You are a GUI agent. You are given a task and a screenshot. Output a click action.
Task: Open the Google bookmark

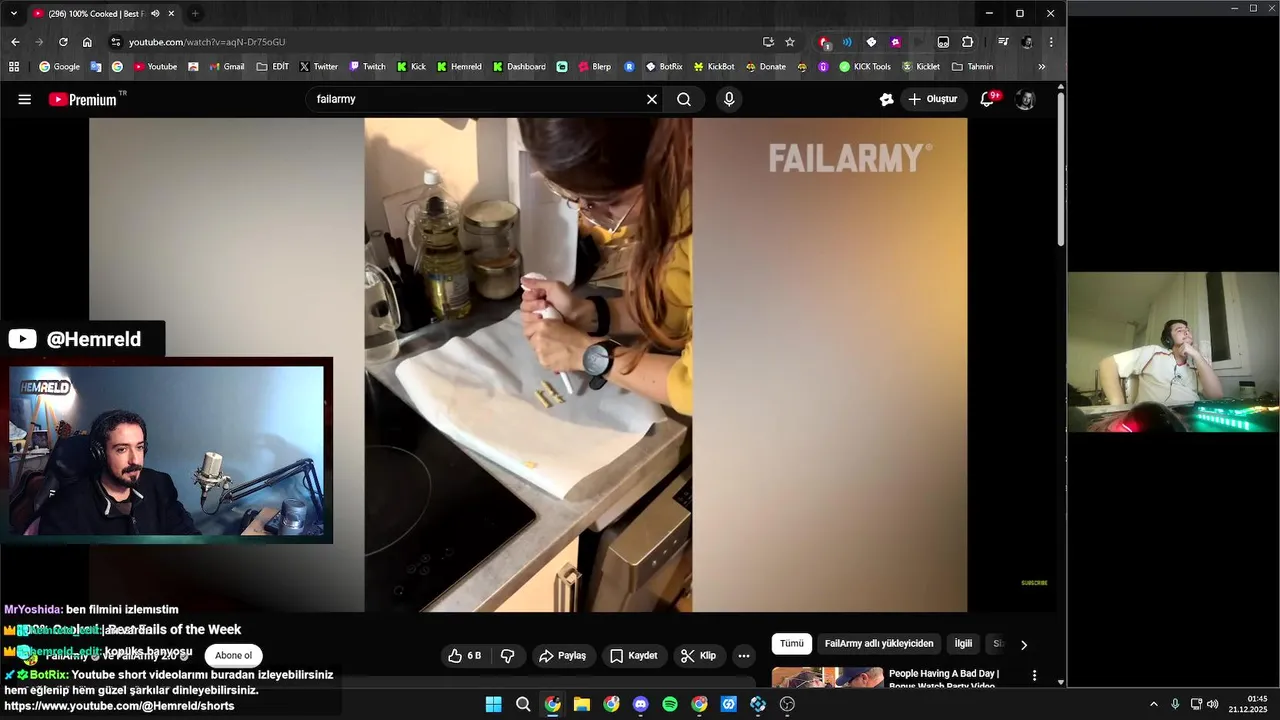59,67
